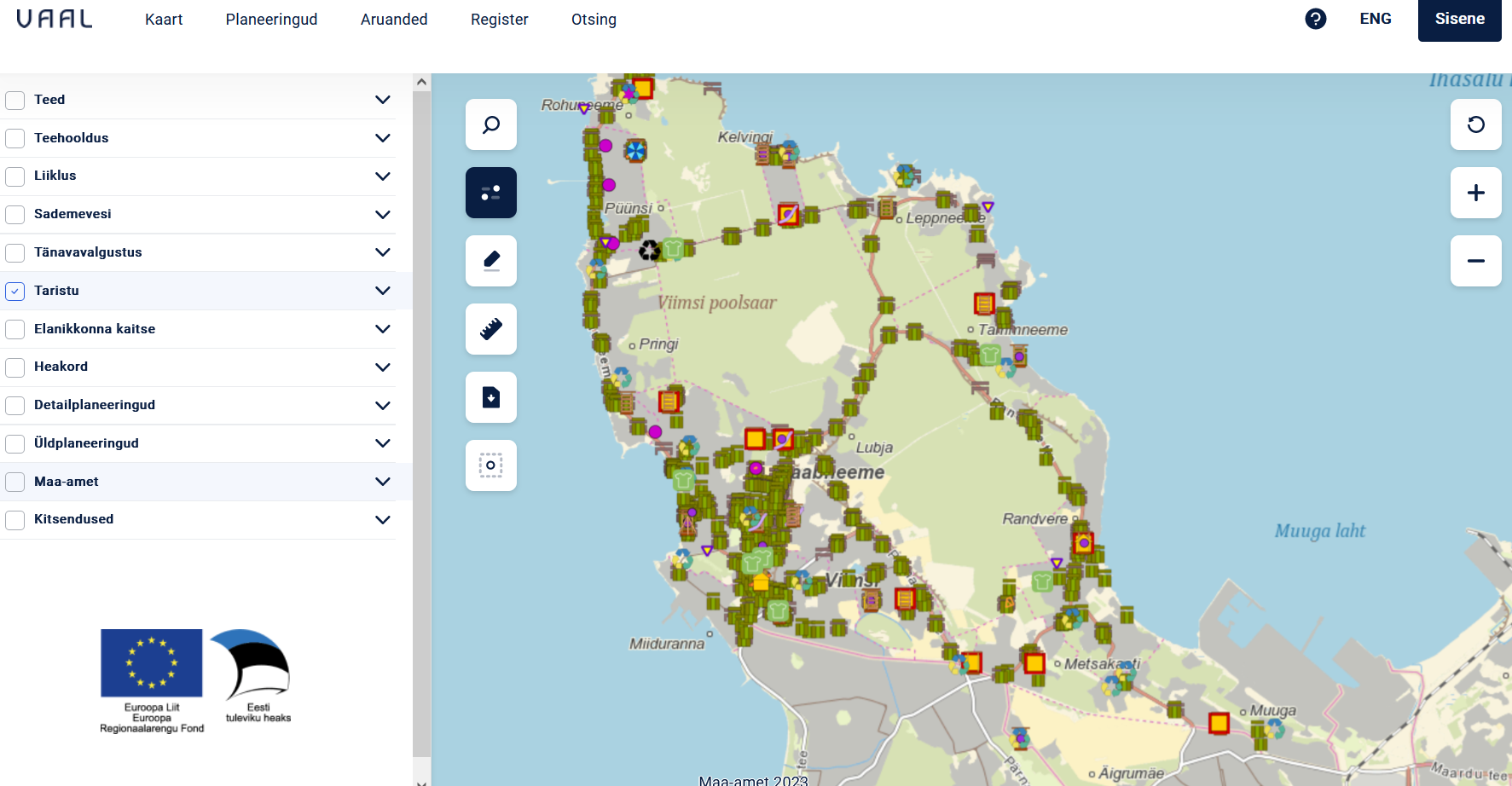The width and height of the screenshot is (1512, 786).
Task: Select the pencil draw tool
Action: point(491,261)
